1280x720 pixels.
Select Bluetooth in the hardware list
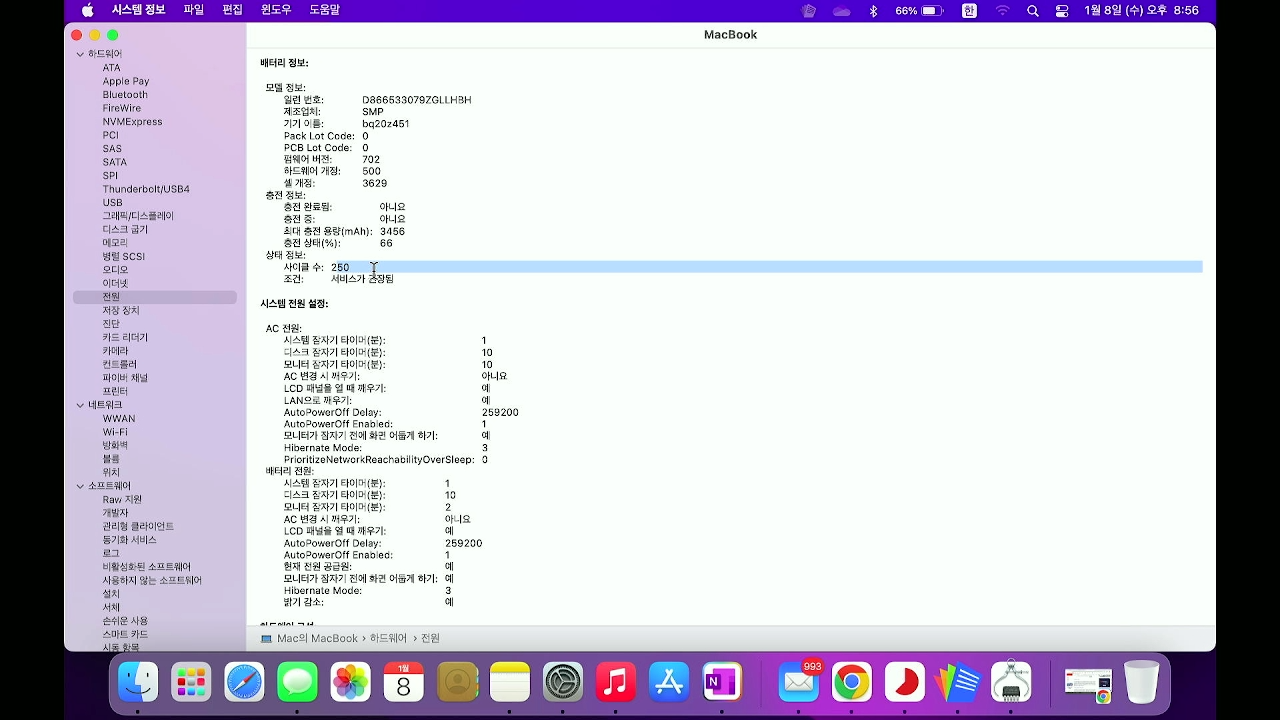coord(125,95)
